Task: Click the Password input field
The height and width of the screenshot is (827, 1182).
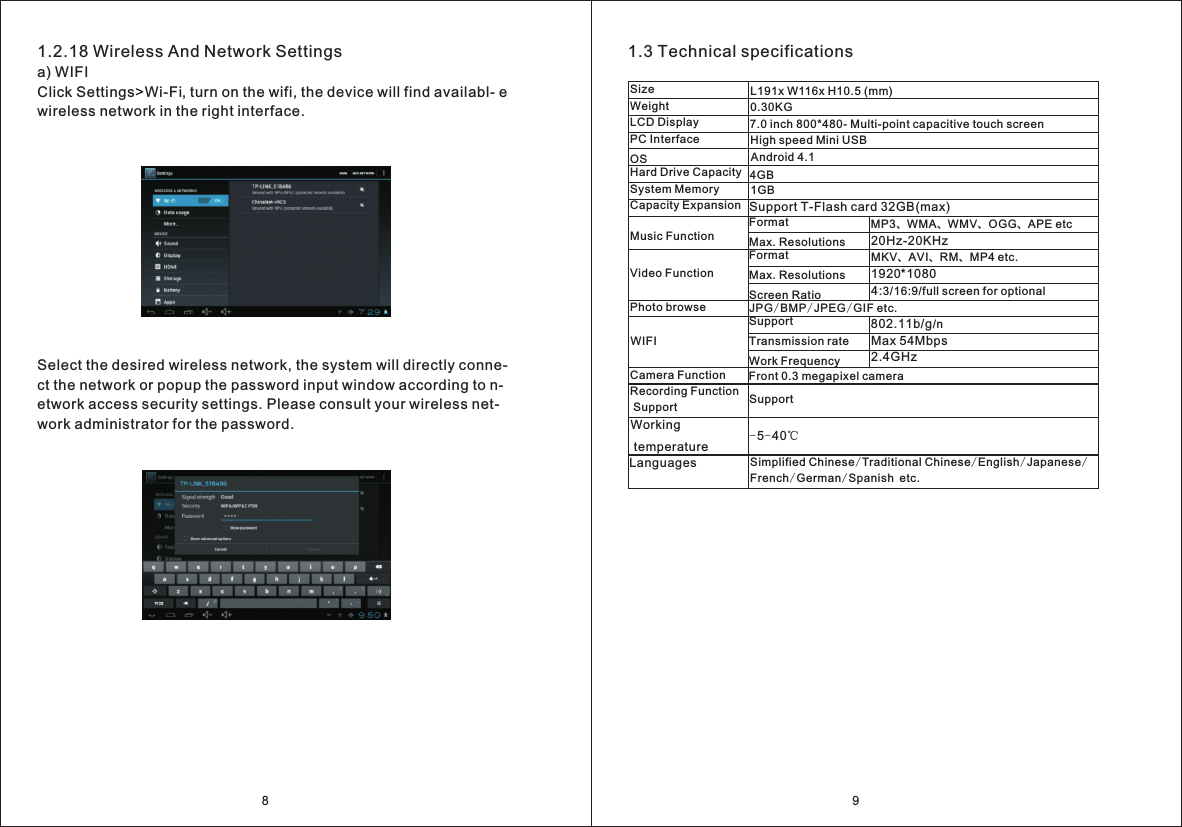Action: point(268,518)
